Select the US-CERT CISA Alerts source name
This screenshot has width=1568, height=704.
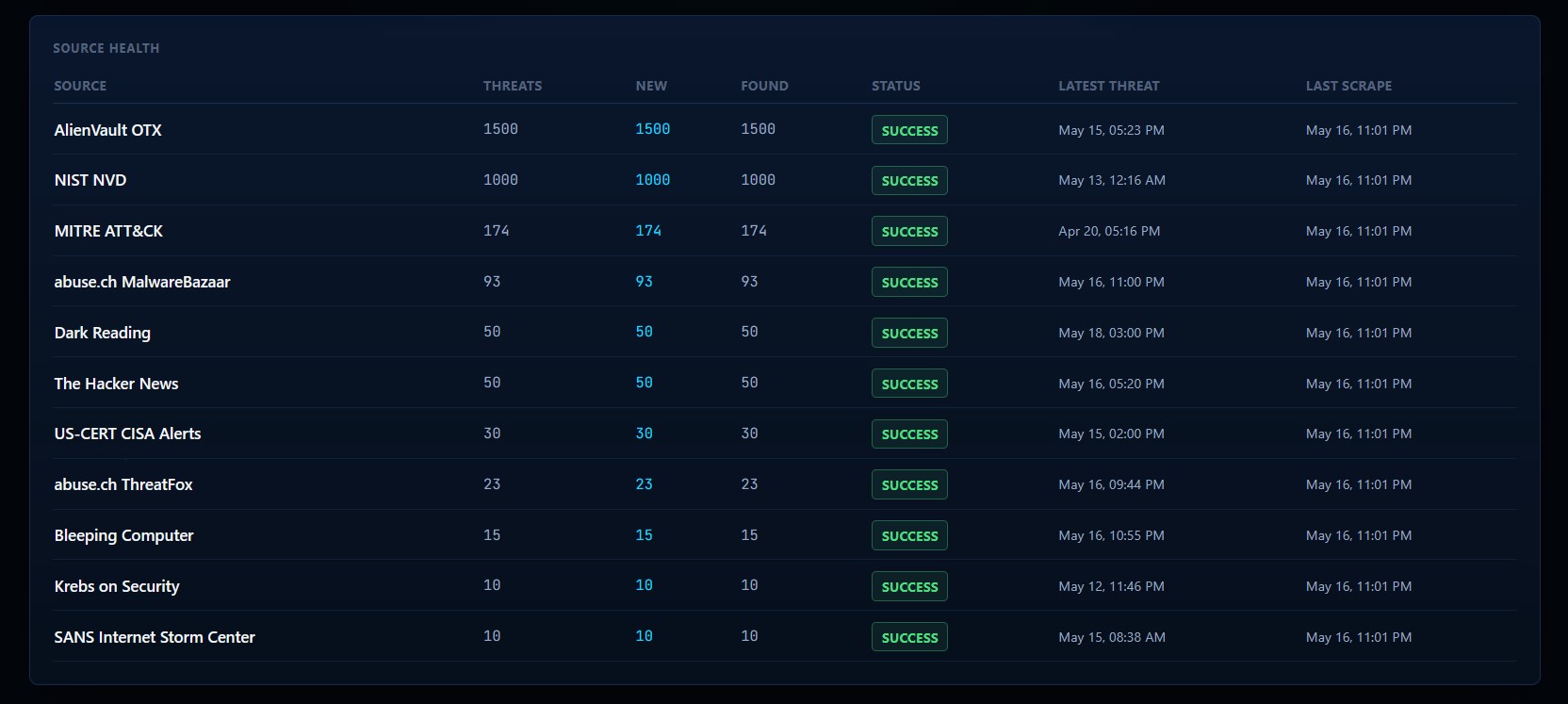[x=127, y=434]
